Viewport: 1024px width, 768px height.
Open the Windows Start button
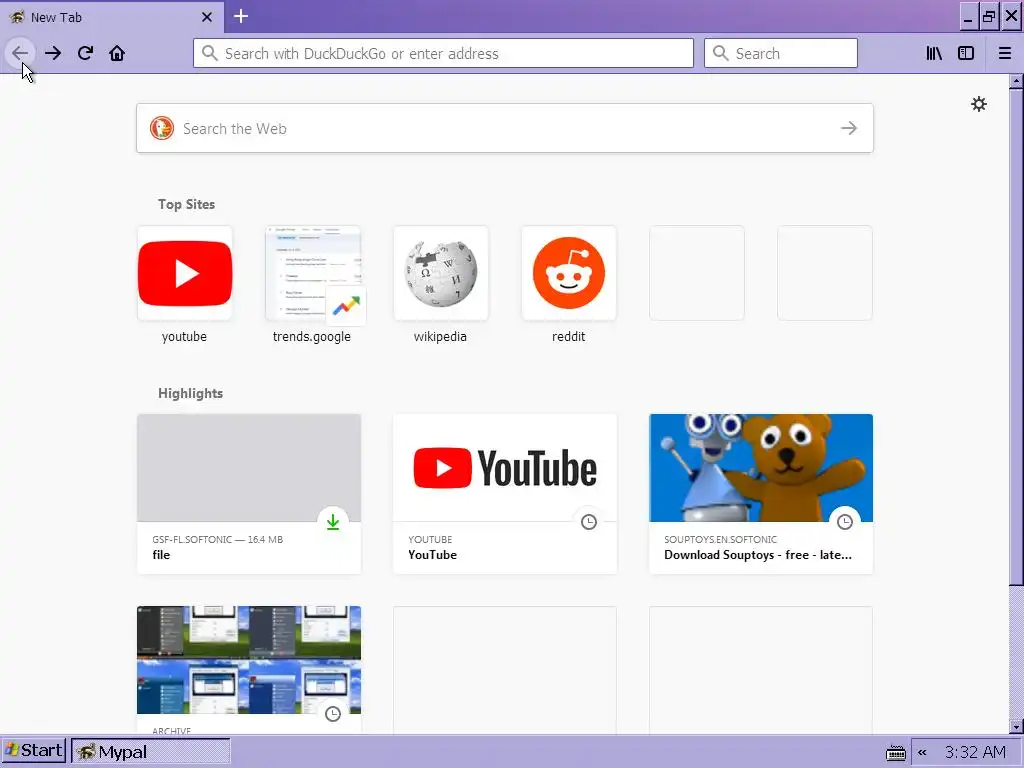34,750
